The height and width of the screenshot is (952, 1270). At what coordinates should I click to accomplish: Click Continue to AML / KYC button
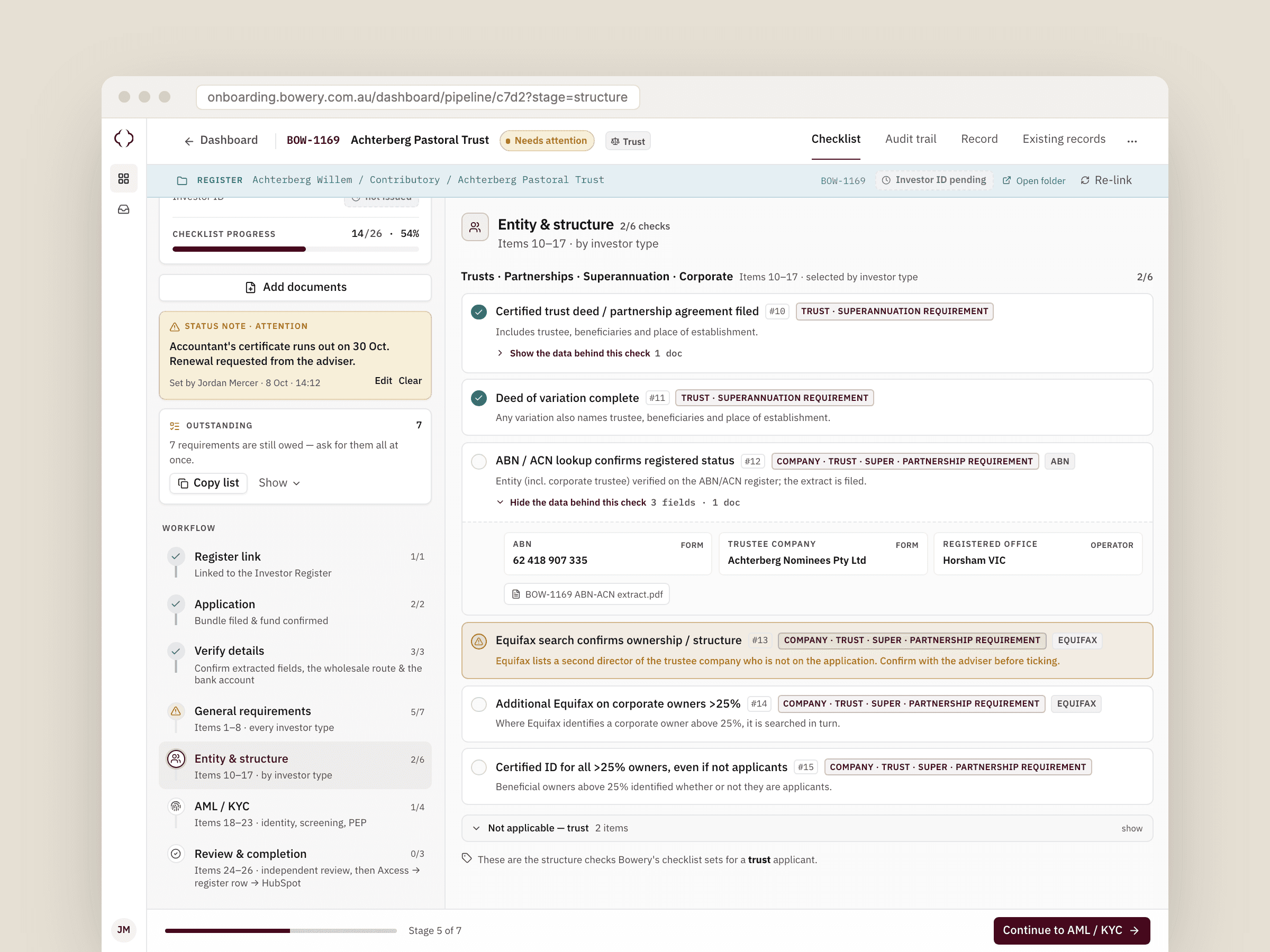click(1072, 930)
